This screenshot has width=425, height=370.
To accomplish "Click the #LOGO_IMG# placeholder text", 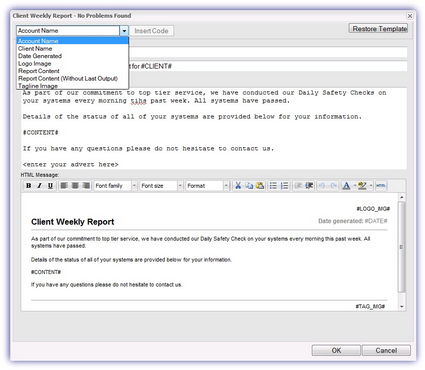I will pos(373,209).
